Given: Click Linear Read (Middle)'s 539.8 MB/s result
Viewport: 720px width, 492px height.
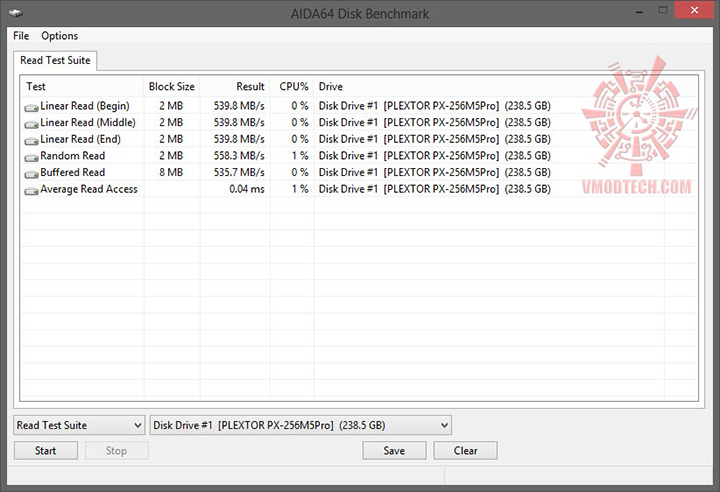Looking at the screenshot, I should 239,123.
